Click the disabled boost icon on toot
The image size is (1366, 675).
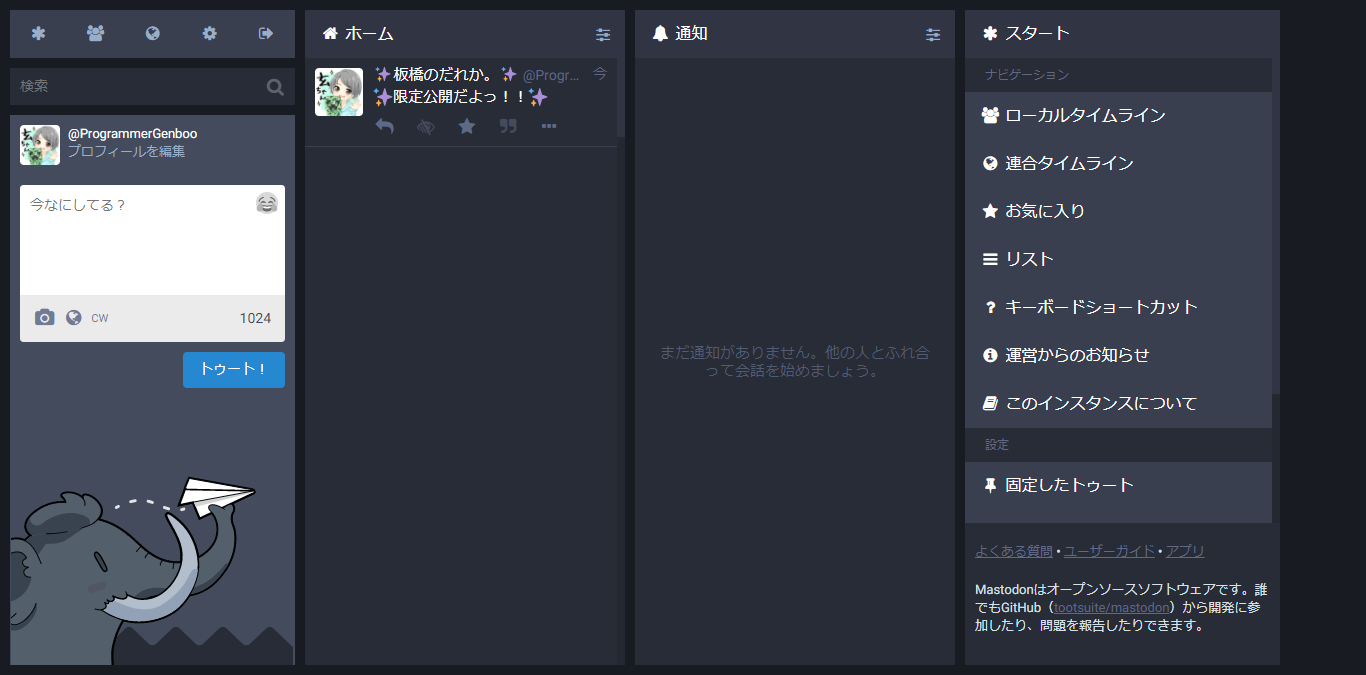pos(426,126)
